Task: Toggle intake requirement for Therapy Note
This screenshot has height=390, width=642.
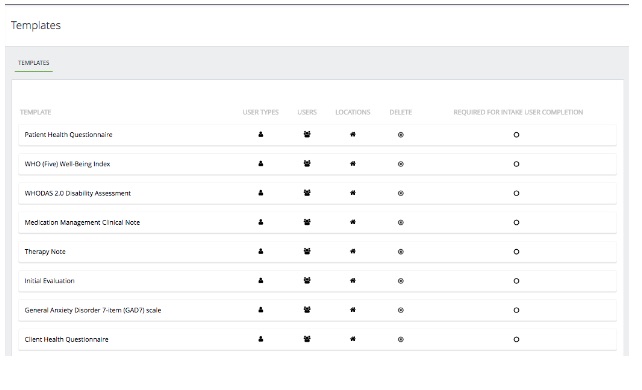Action: pyautogui.click(x=516, y=252)
